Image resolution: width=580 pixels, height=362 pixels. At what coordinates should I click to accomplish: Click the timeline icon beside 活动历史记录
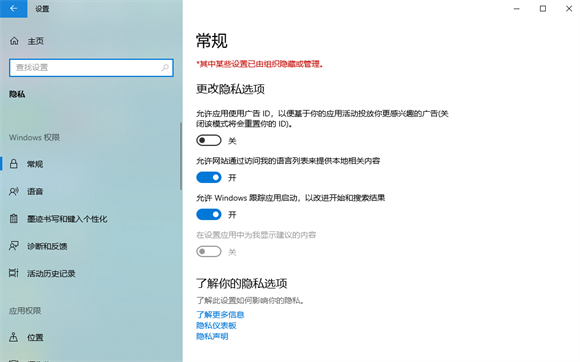14,273
